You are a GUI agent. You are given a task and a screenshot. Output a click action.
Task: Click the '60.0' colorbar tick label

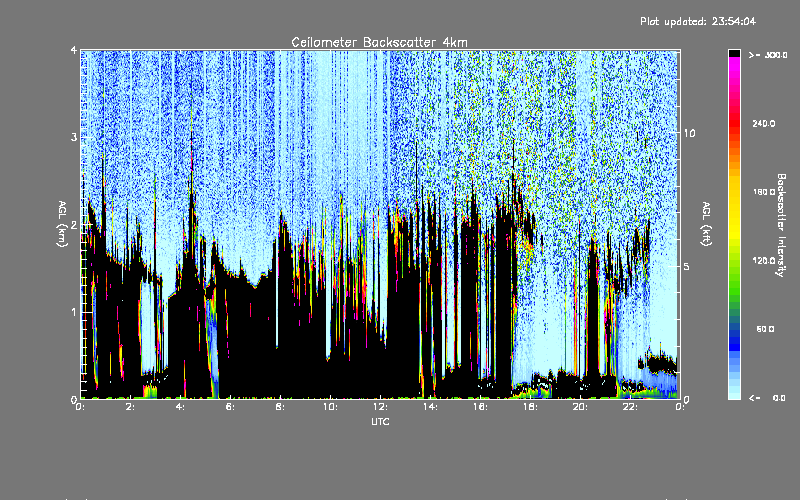point(765,329)
